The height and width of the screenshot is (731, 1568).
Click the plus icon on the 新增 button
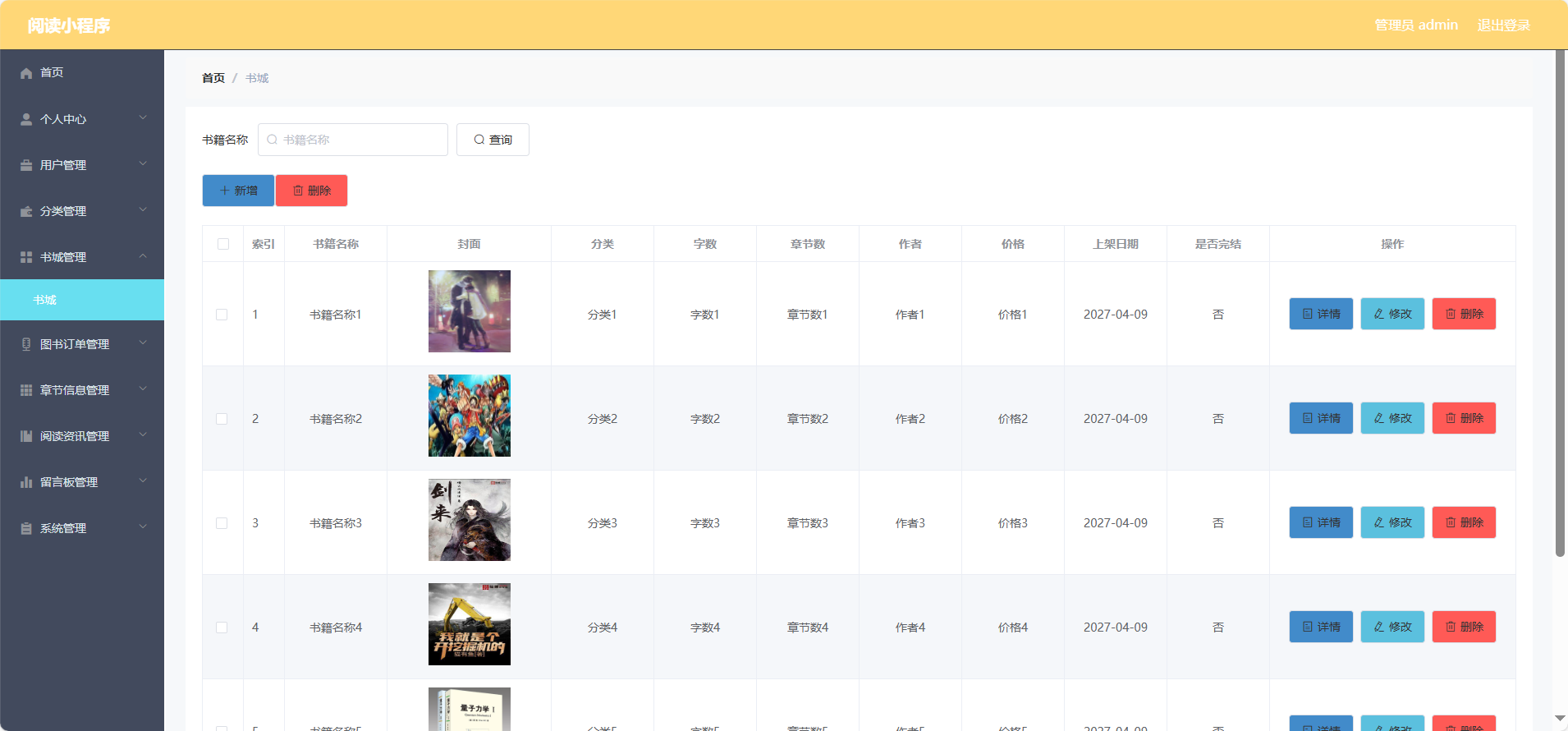[225, 191]
